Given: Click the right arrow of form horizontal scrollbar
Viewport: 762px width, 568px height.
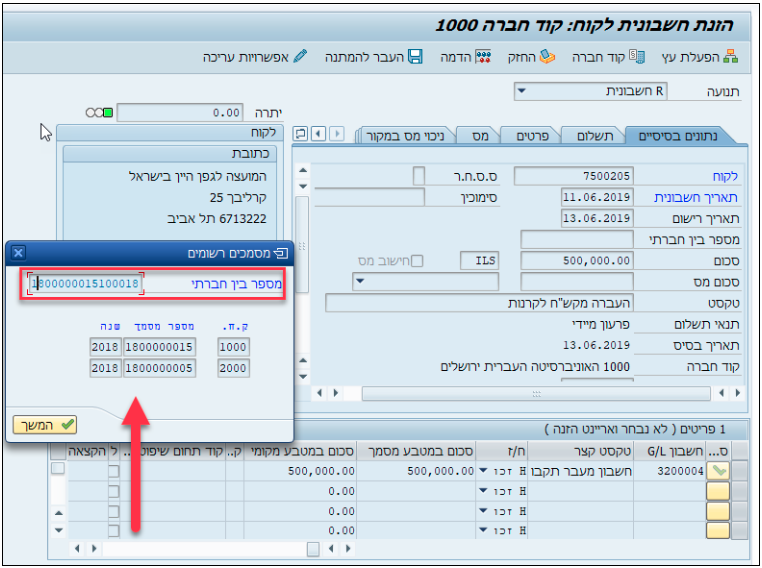Looking at the screenshot, I should 738,393.
